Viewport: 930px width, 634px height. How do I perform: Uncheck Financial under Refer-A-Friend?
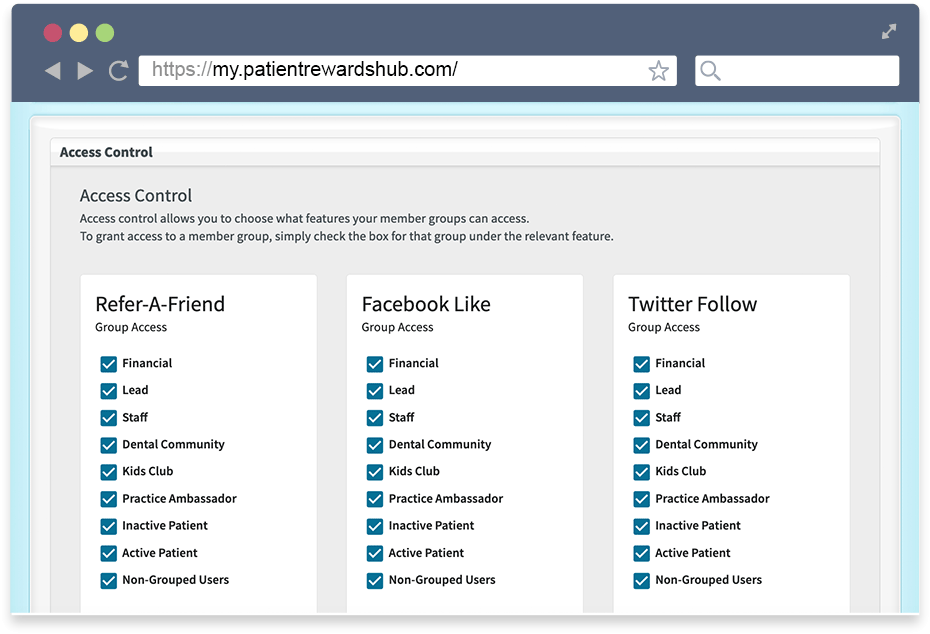click(109, 364)
